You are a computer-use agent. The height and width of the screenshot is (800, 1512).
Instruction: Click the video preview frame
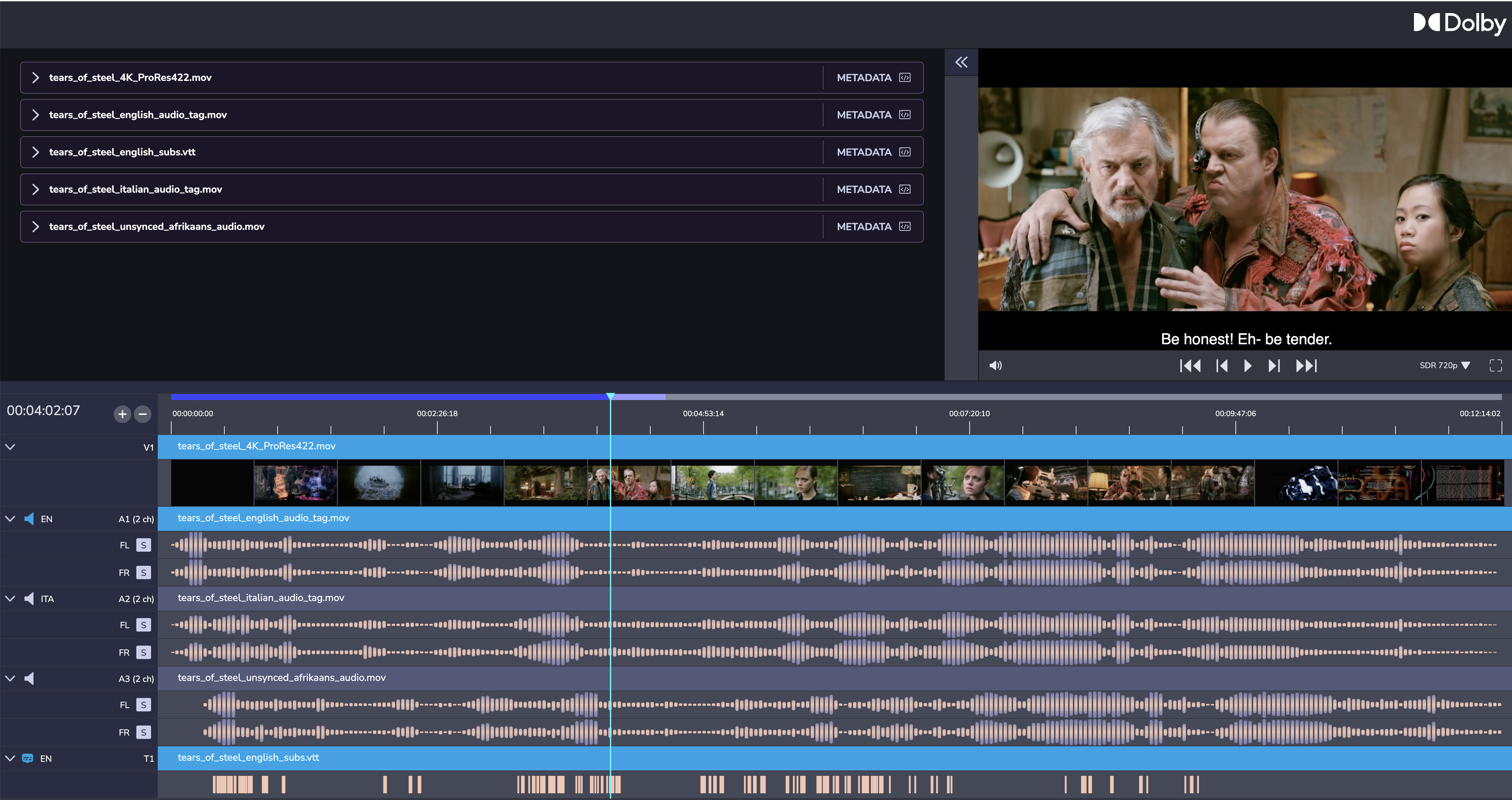click(x=1245, y=199)
